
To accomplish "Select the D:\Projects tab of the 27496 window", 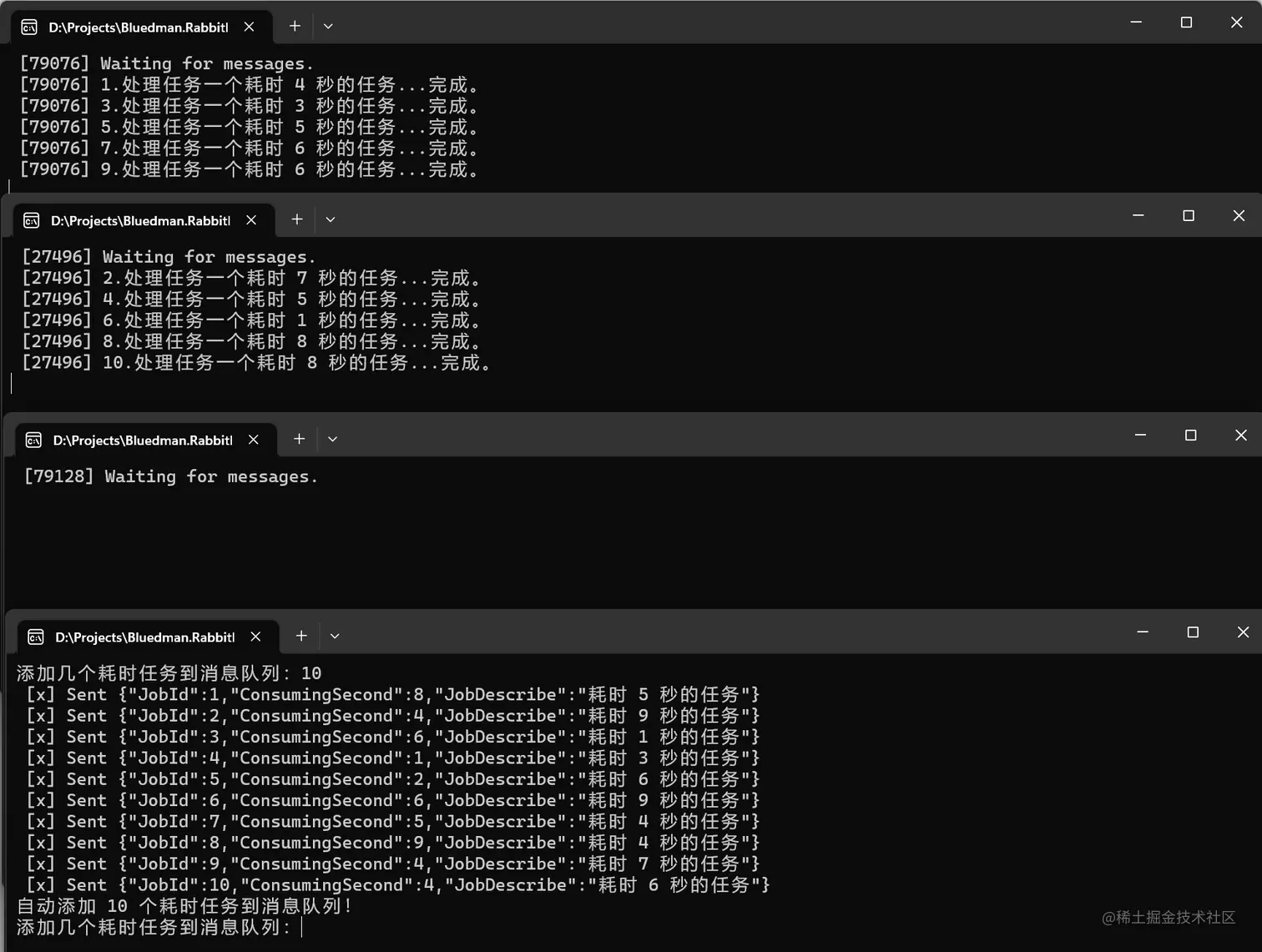I will 144,220.
